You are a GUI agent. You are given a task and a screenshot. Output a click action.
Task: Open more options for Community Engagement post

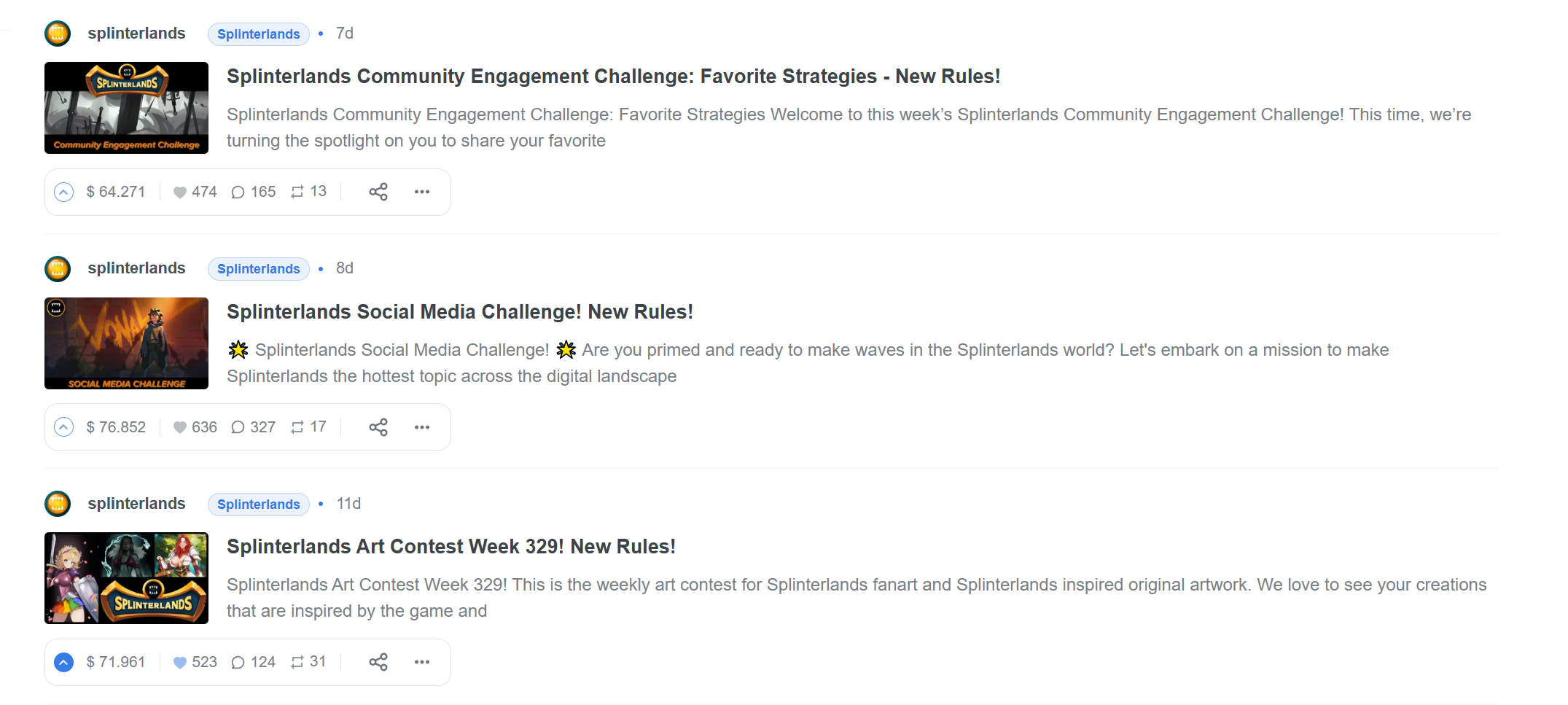pyautogui.click(x=422, y=192)
